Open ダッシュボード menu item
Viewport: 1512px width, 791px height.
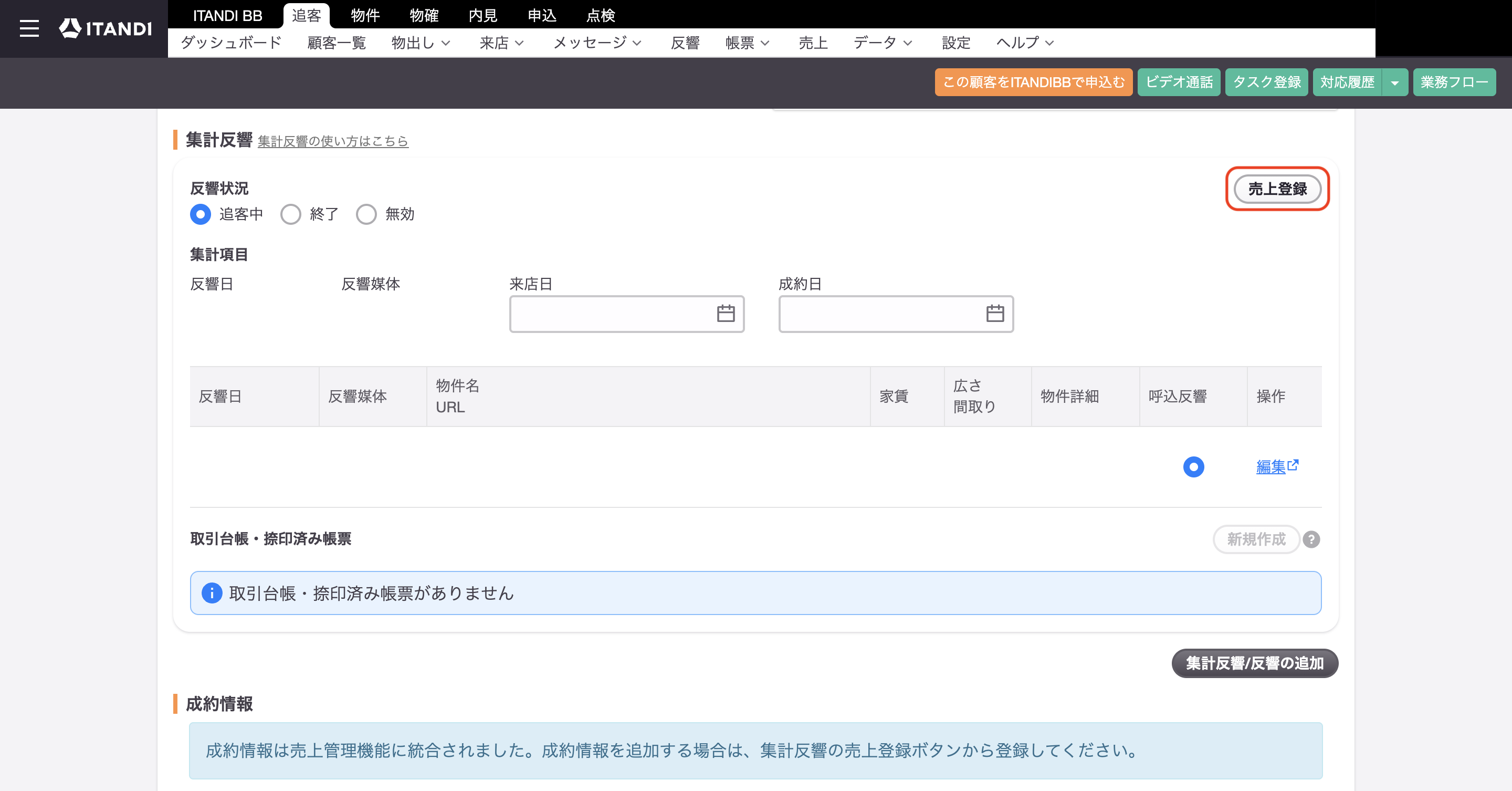click(x=231, y=43)
